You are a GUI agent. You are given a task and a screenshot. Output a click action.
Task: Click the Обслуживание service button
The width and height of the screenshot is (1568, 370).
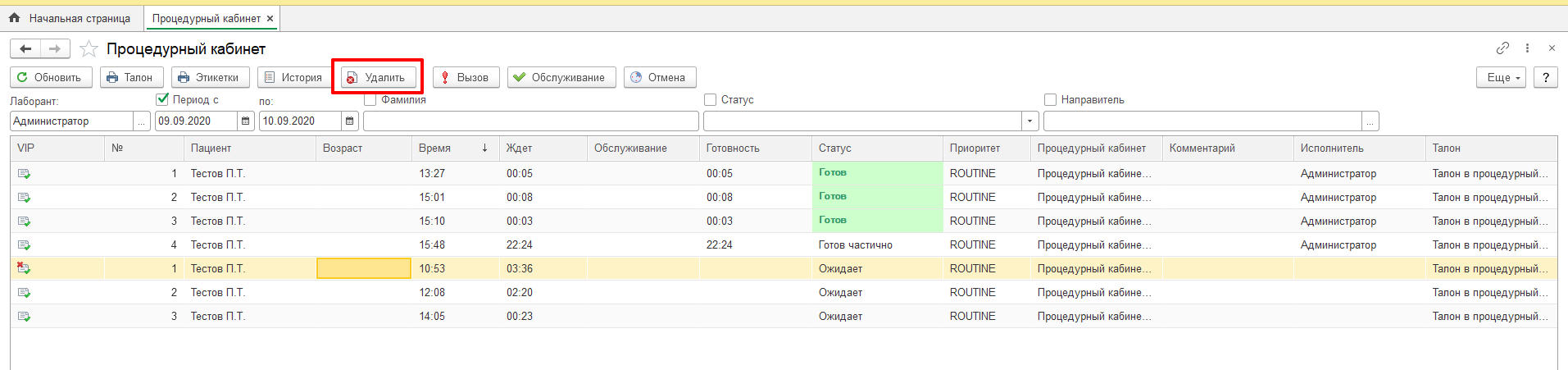pyautogui.click(x=561, y=77)
